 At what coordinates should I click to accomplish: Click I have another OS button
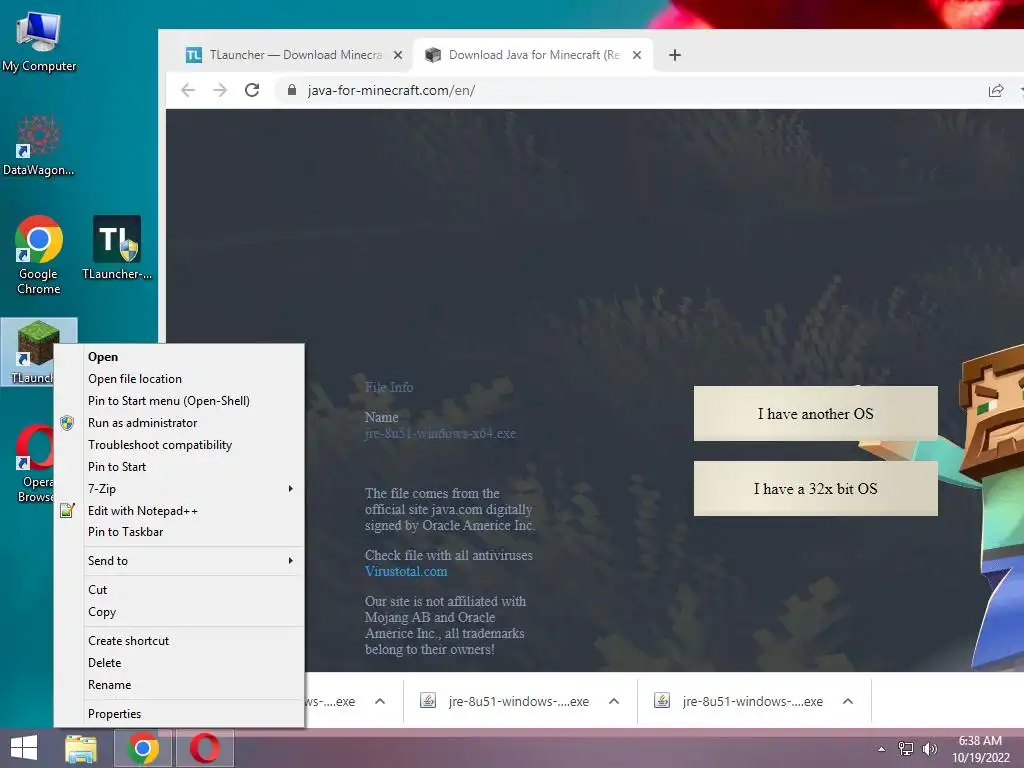[x=816, y=413]
